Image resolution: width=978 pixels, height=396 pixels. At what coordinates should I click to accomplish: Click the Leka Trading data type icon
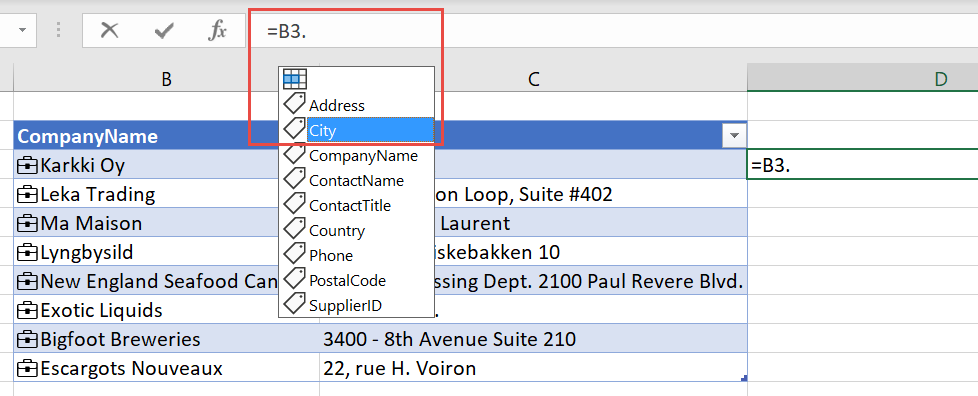coord(27,195)
